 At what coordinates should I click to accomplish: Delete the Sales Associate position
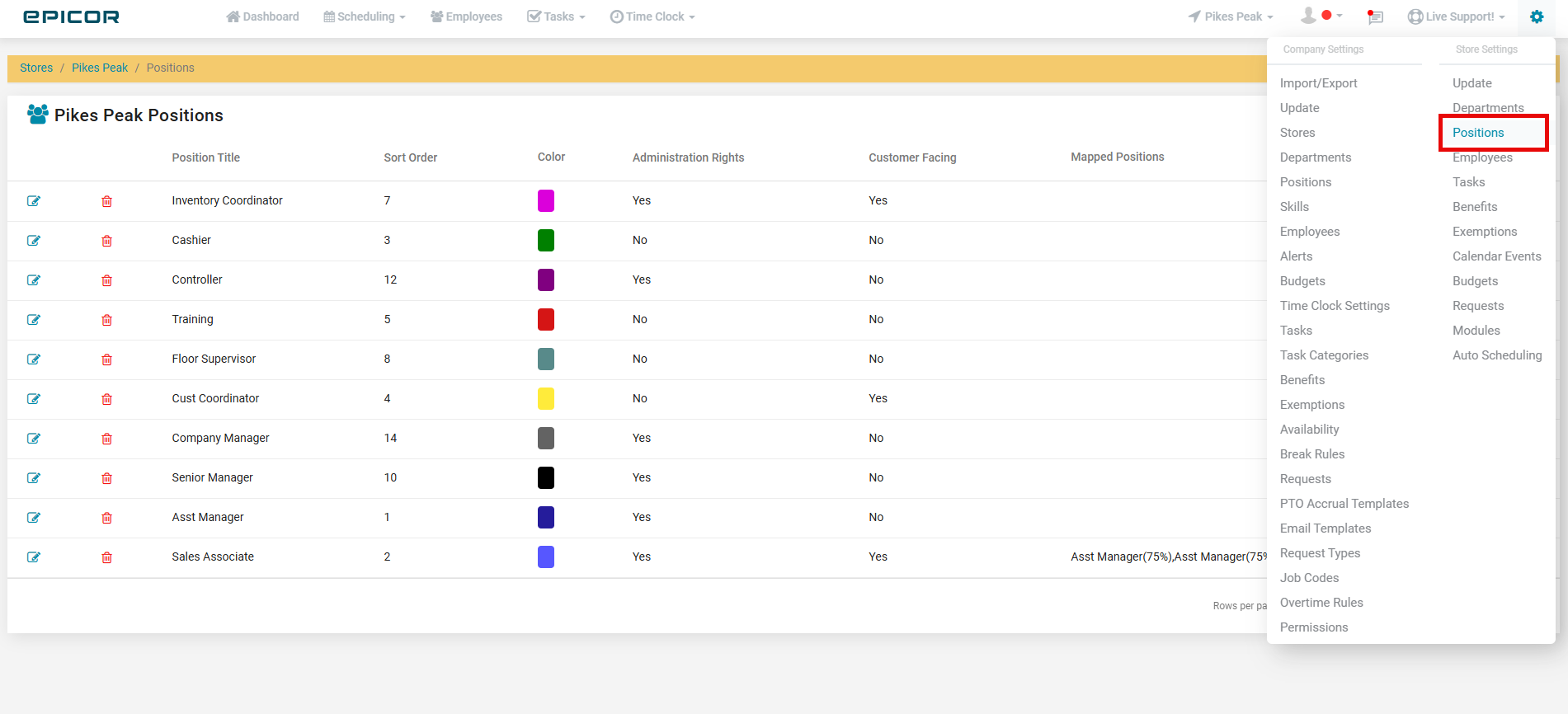[106, 557]
